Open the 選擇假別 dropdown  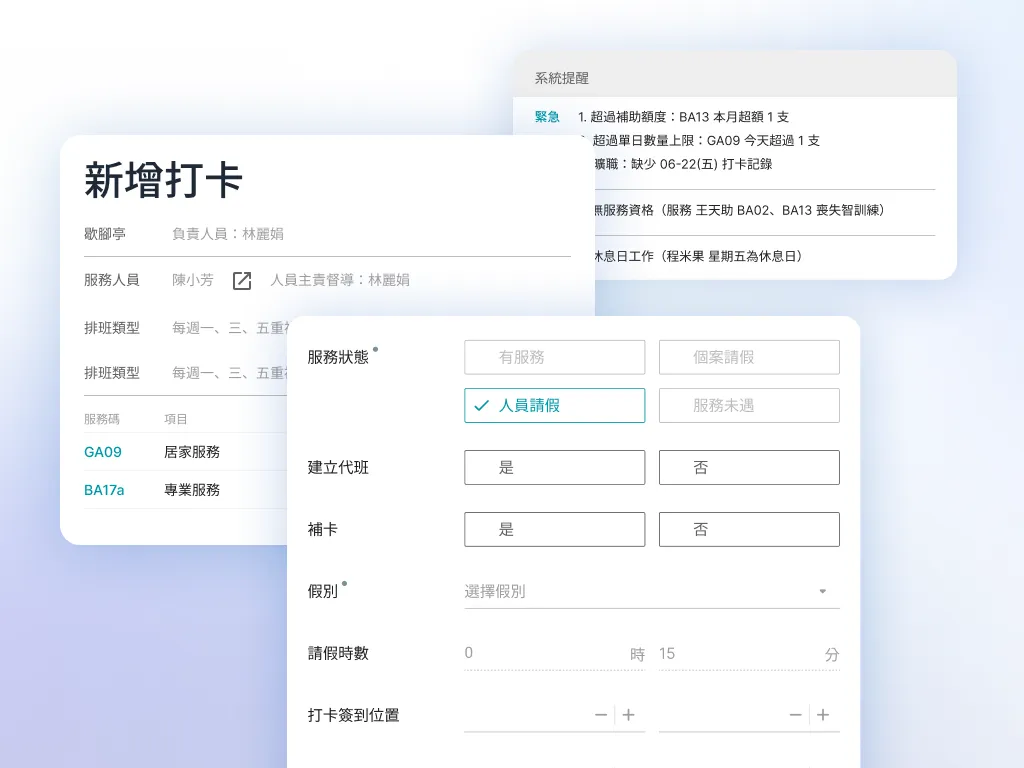click(x=652, y=592)
